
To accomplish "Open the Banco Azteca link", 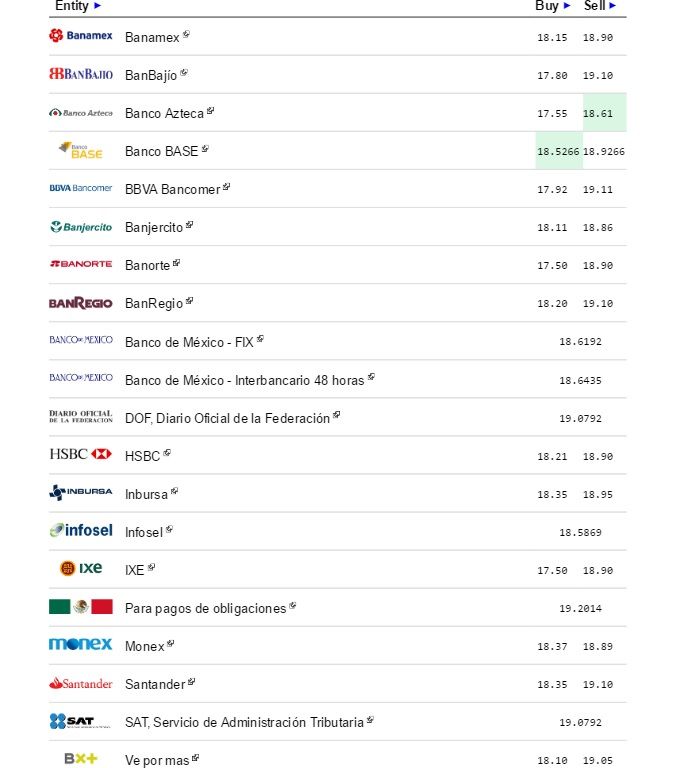I will [164, 113].
